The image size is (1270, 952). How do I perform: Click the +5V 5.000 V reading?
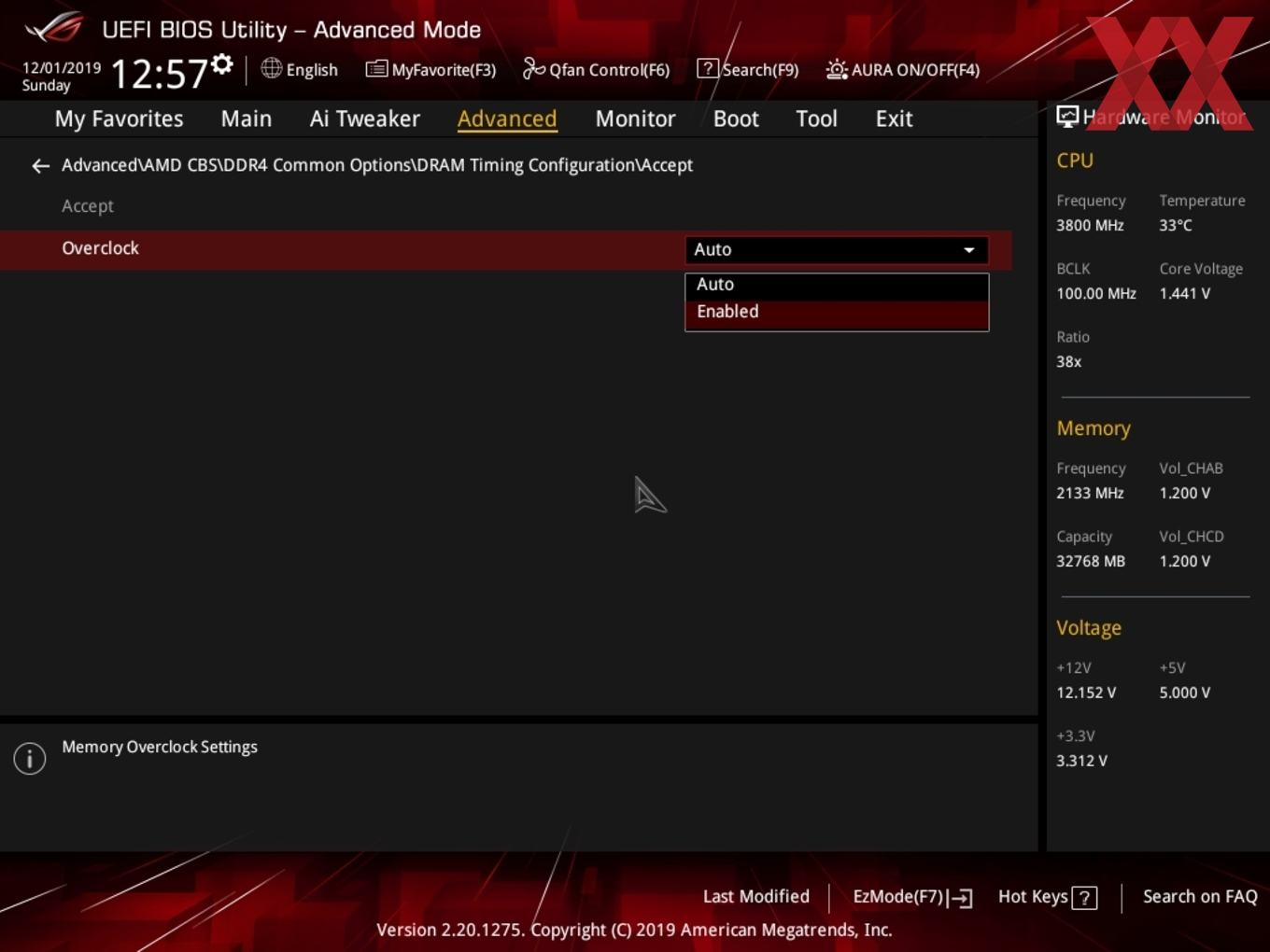[1185, 693]
